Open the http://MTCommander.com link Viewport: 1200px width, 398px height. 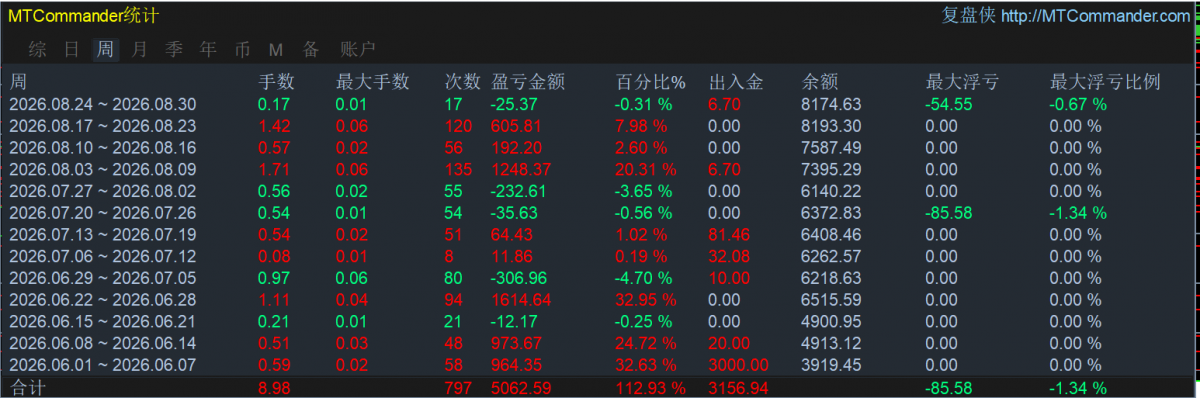point(1095,16)
